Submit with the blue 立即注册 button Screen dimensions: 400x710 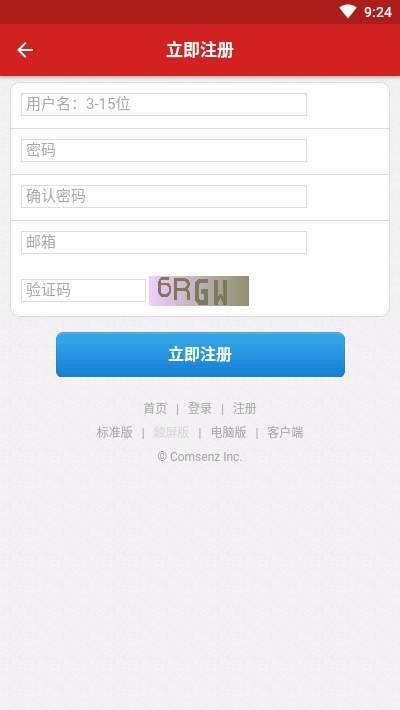tap(200, 355)
